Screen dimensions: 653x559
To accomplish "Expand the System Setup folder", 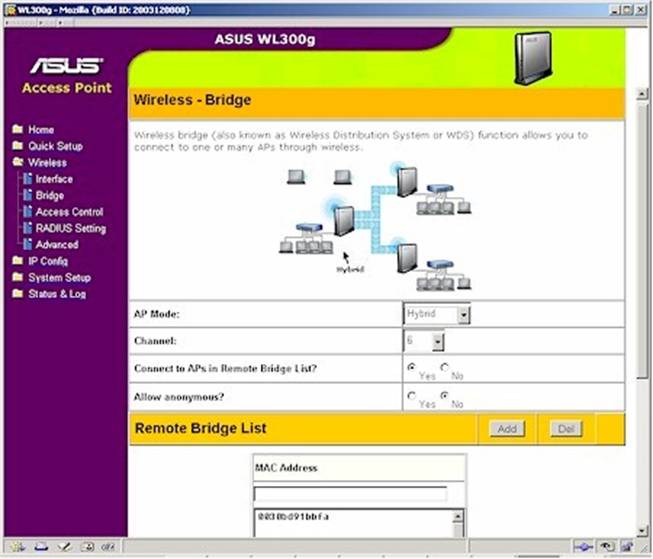I will (59, 278).
